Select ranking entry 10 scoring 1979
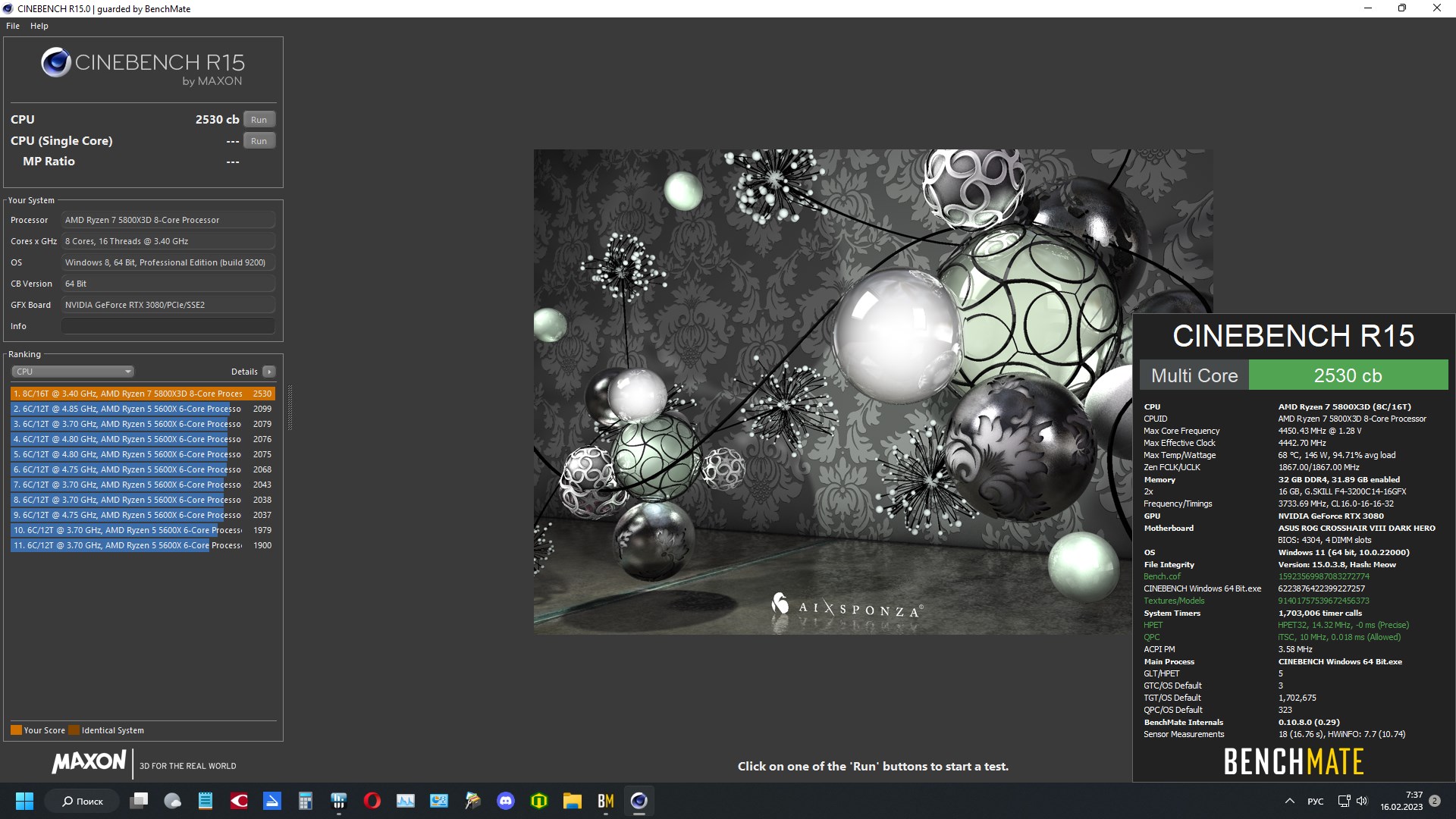This screenshot has height=819, width=1456. click(x=143, y=530)
